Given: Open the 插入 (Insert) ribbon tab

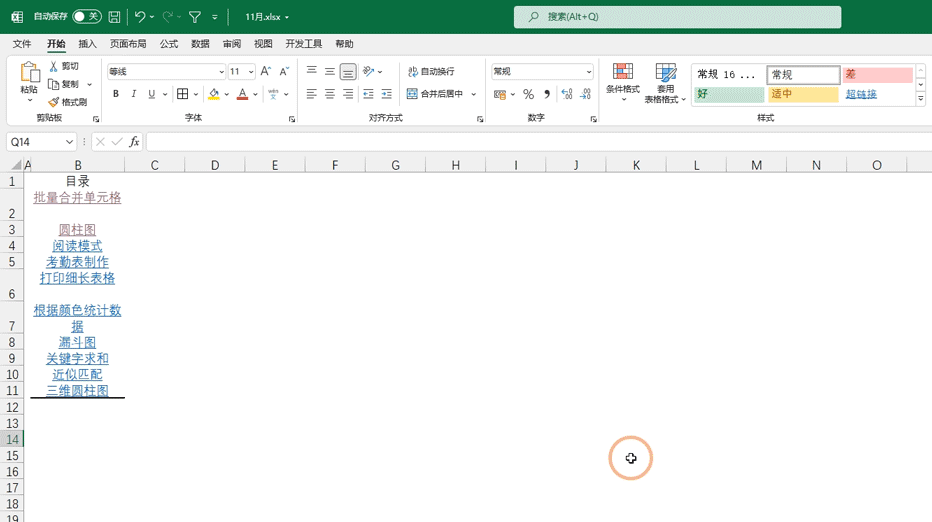Looking at the screenshot, I should [x=88, y=44].
